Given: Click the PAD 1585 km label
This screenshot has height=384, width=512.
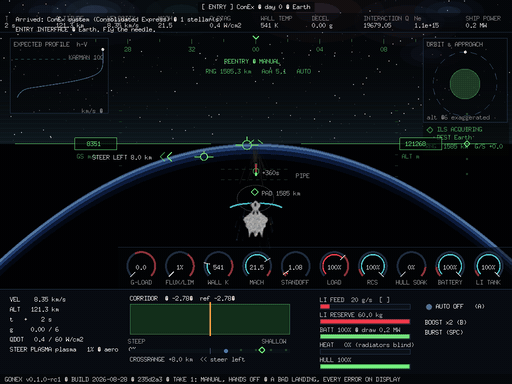Looking at the screenshot, I should (281, 193).
